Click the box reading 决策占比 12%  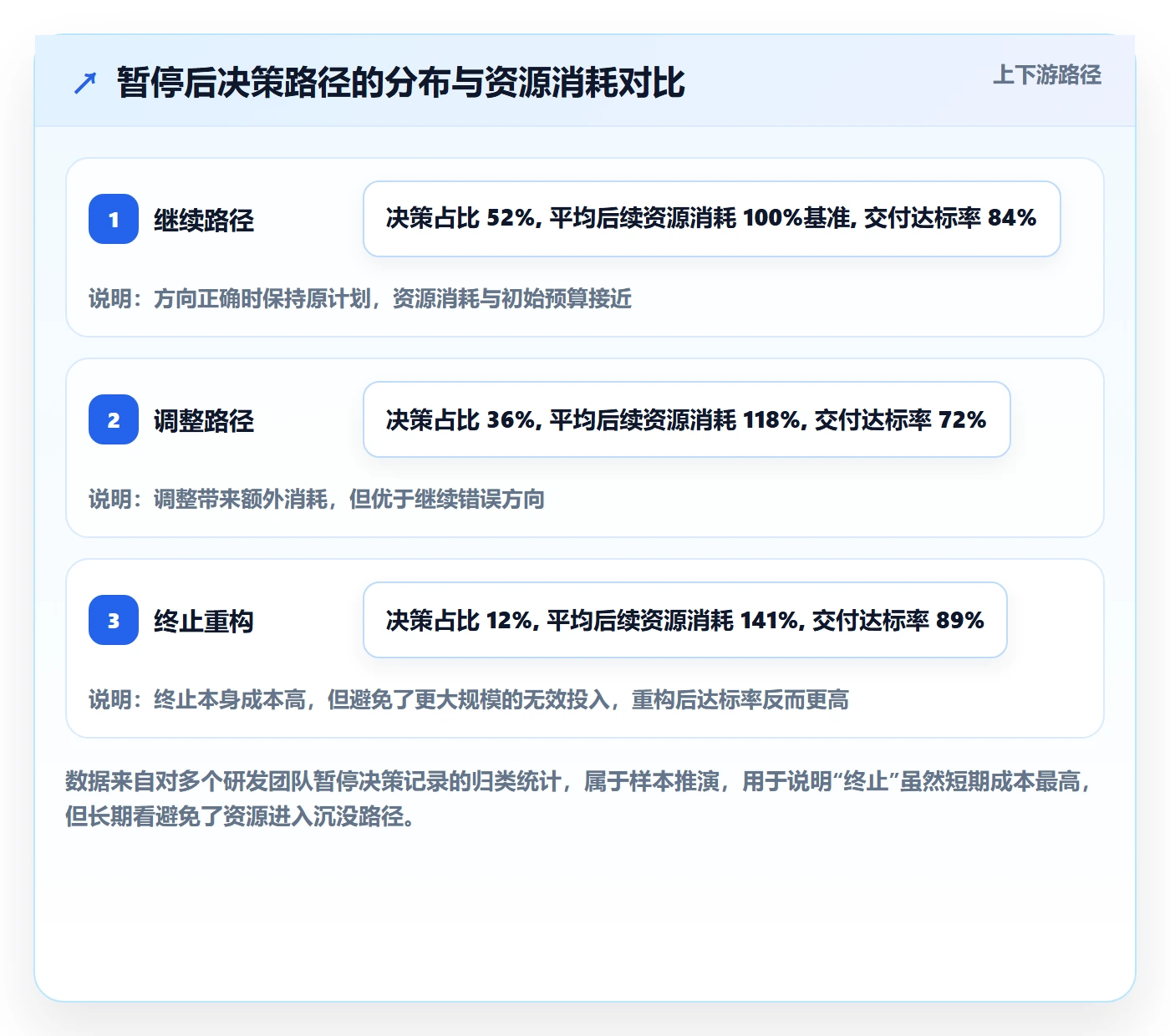point(685,620)
